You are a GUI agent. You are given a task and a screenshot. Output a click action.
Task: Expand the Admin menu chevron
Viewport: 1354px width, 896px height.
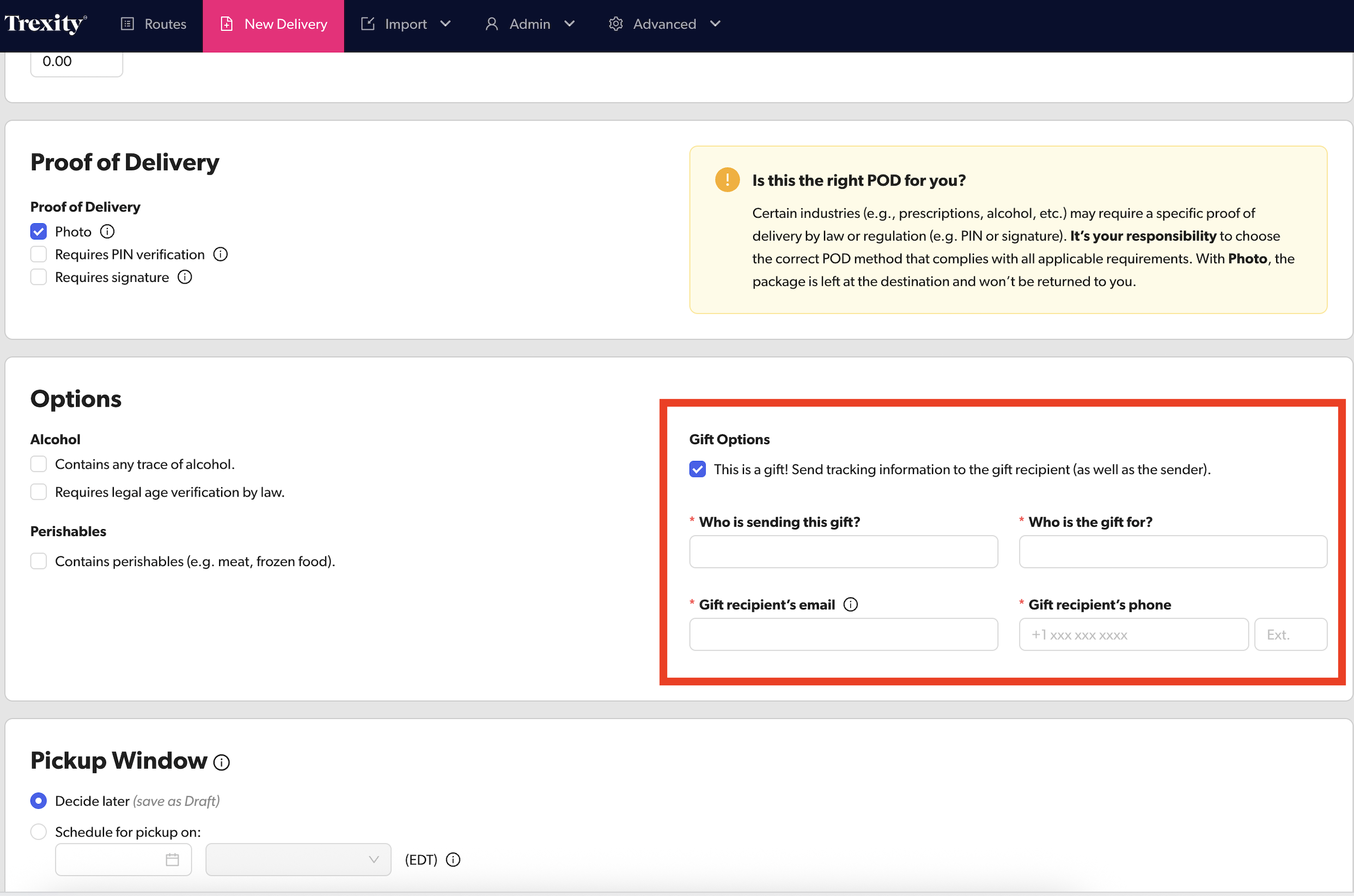(x=569, y=24)
